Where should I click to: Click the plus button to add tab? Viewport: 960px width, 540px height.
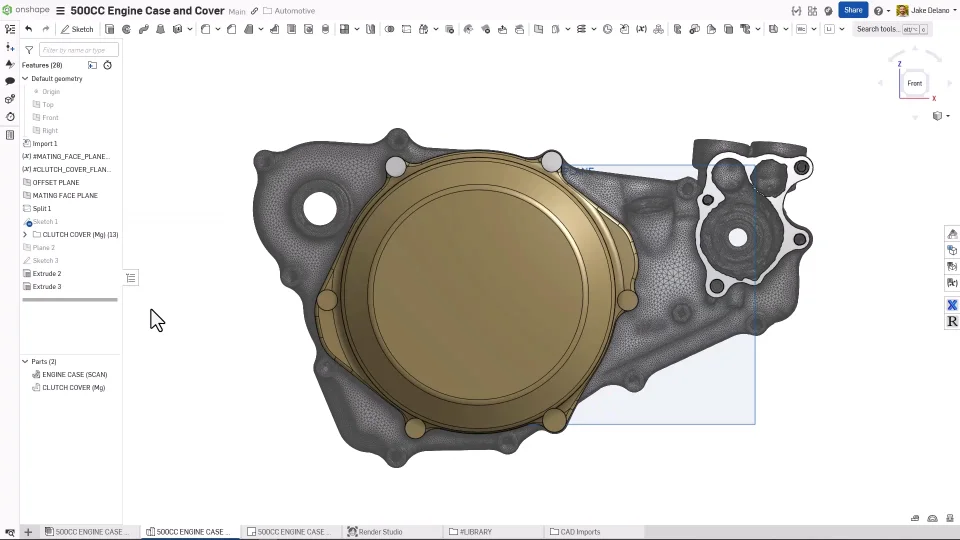[x=28, y=532]
